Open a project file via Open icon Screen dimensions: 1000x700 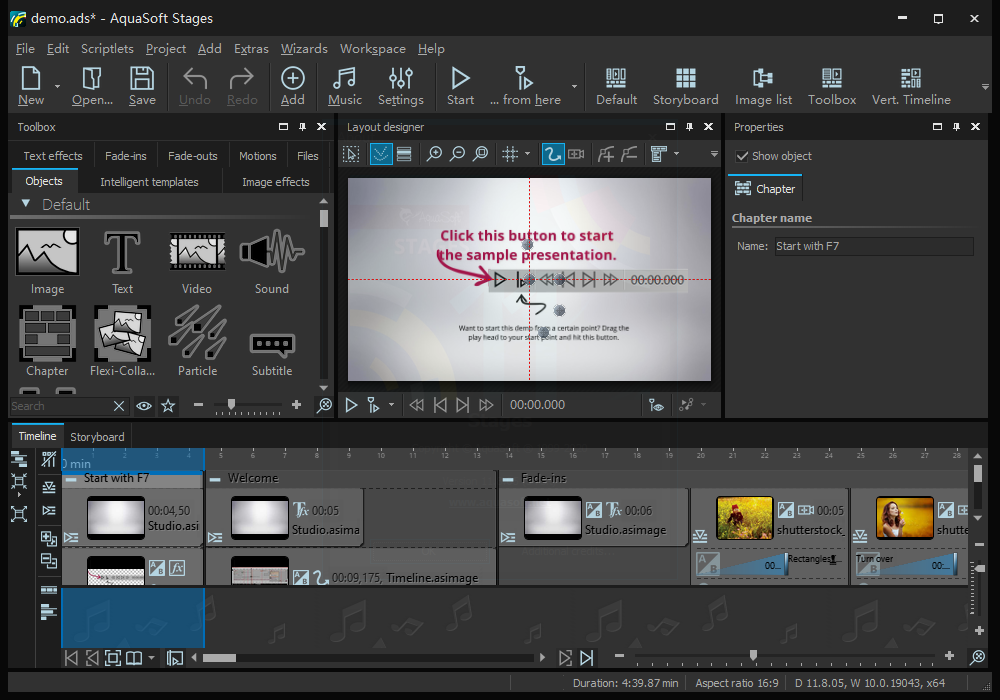(92, 86)
